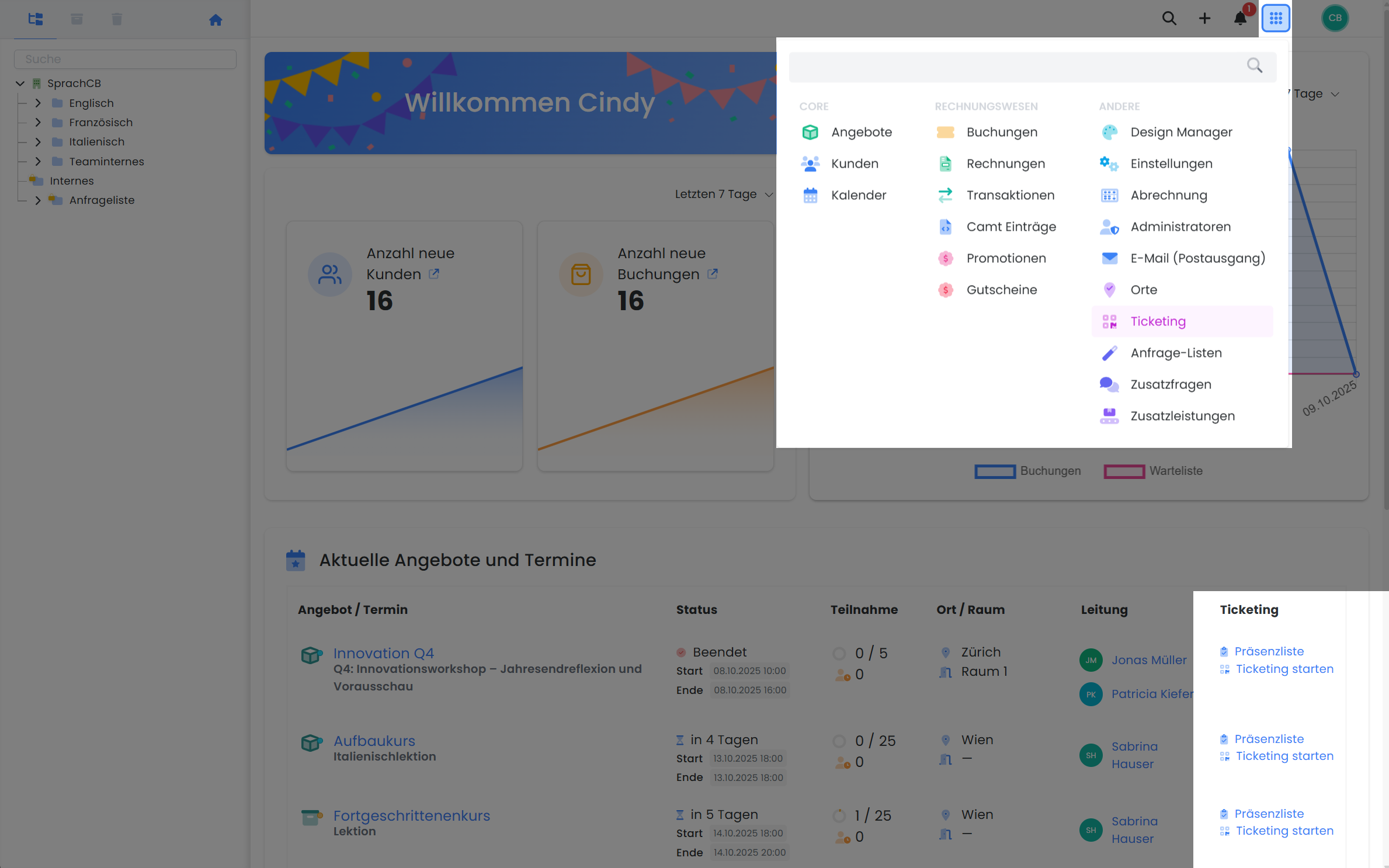This screenshot has height=868, width=1389.
Task: Click the plus icon in the top bar
Action: [1204, 18]
